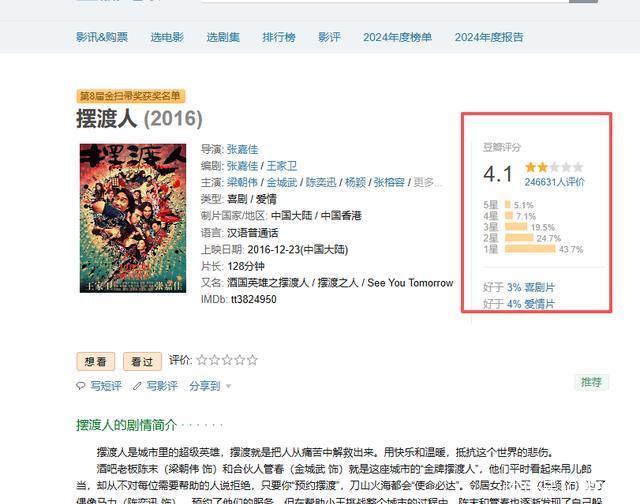Click the speech bubble icon by 写短评
This screenshot has width=640, height=504.
click(x=81, y=386)
